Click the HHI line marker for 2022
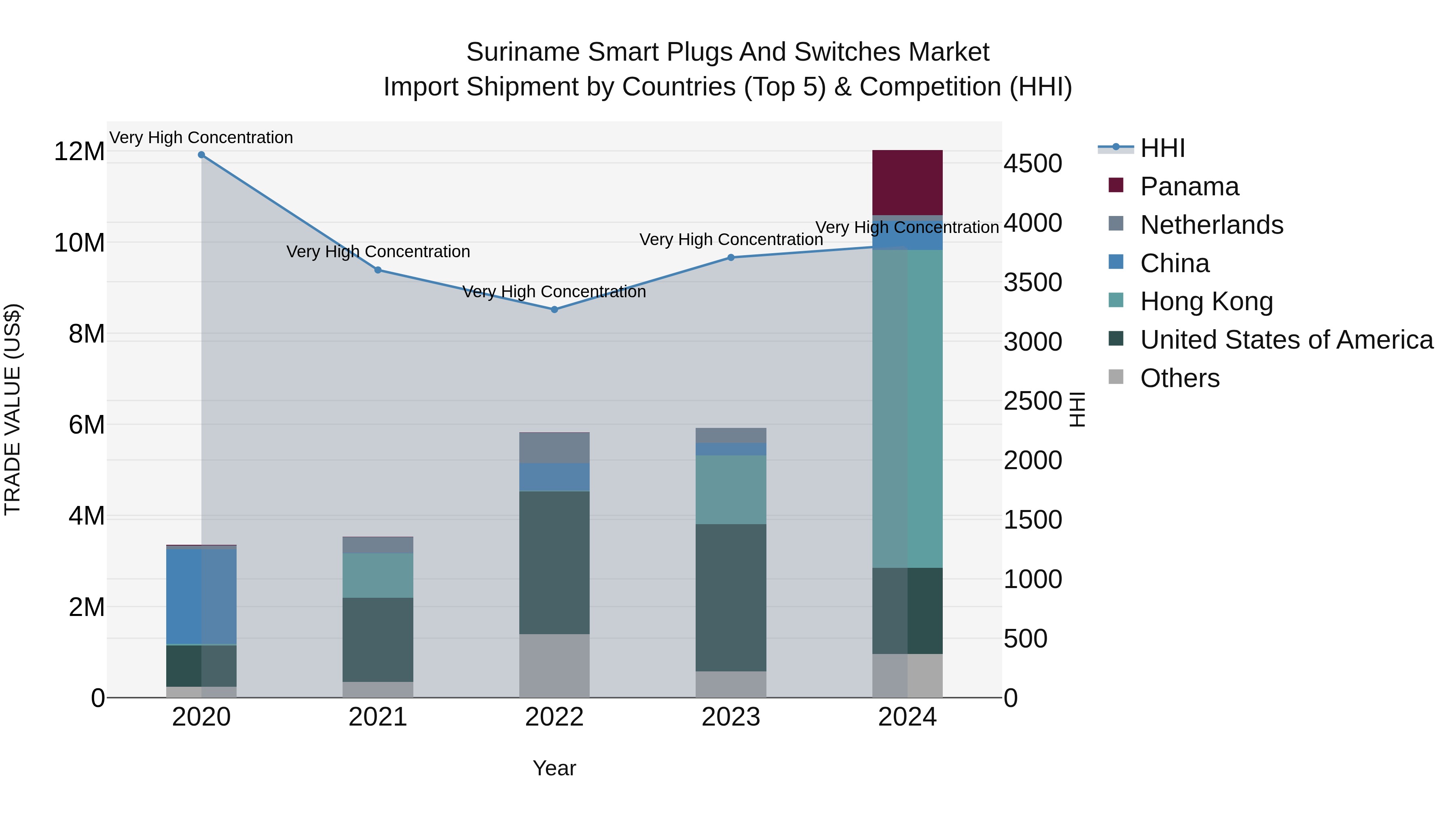The image size is (1456, 819). coord(554,310)
